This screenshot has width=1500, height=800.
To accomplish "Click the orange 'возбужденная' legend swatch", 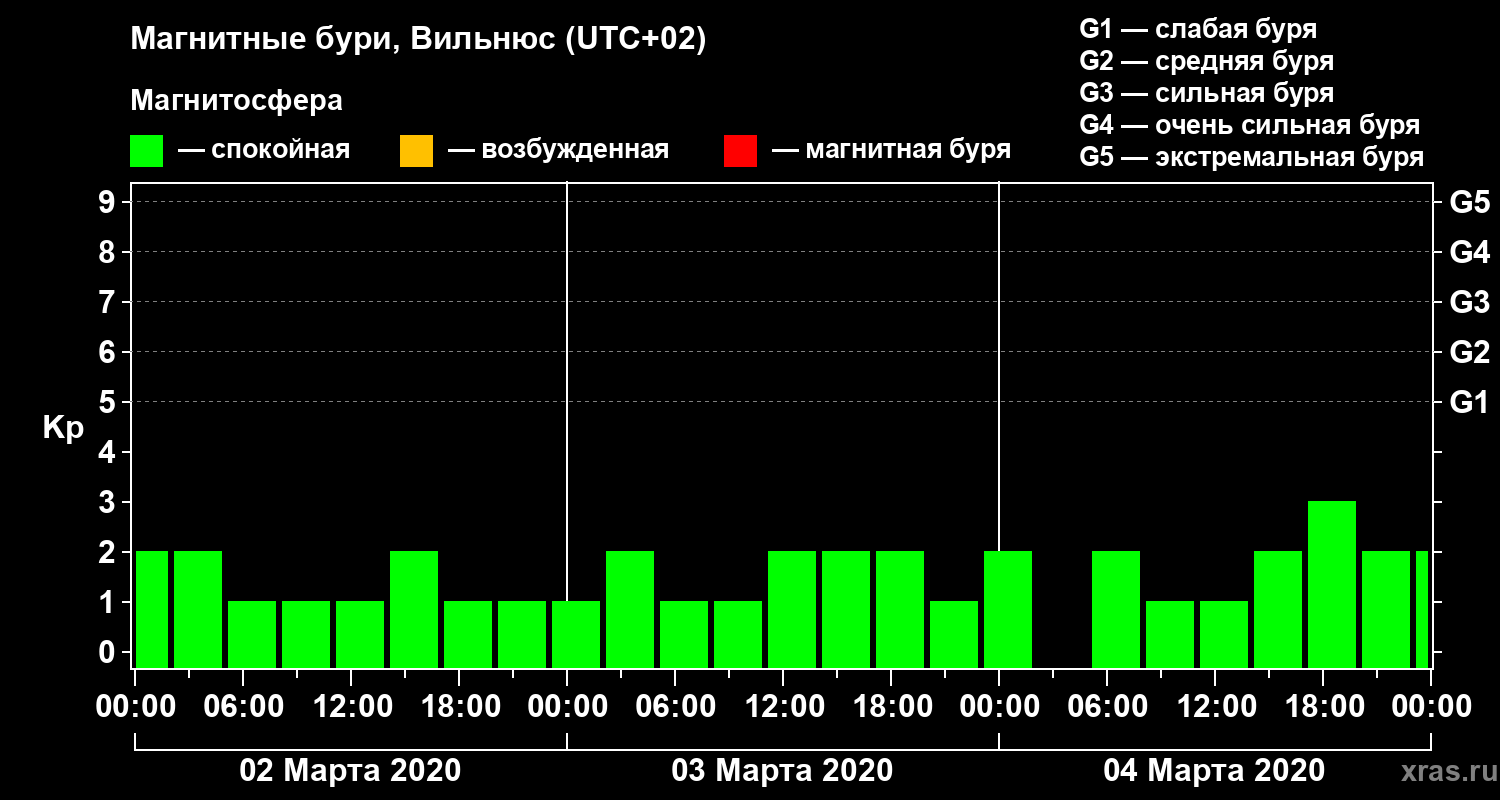I will coord(416,150).
